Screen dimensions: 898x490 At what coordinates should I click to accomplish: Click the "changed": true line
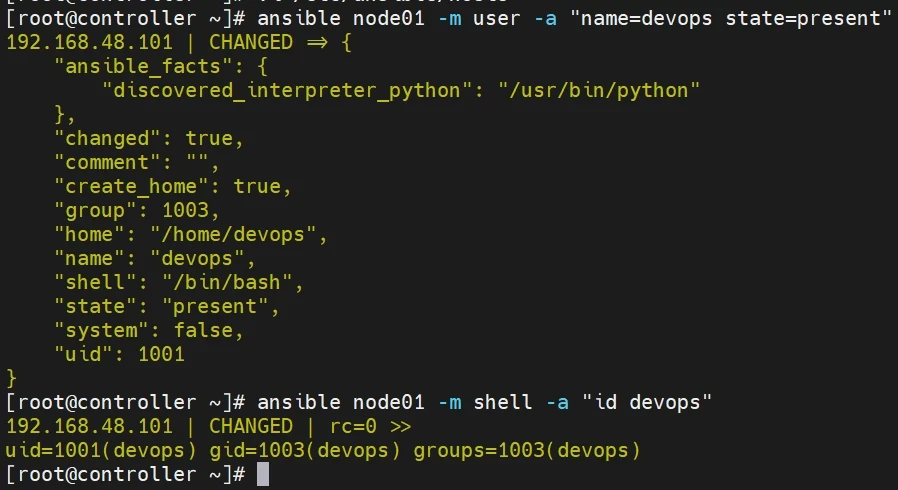148,138
